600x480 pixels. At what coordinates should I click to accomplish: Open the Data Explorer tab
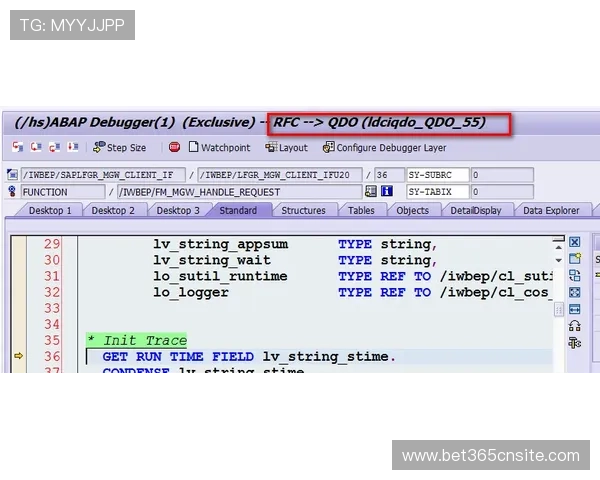550,210
